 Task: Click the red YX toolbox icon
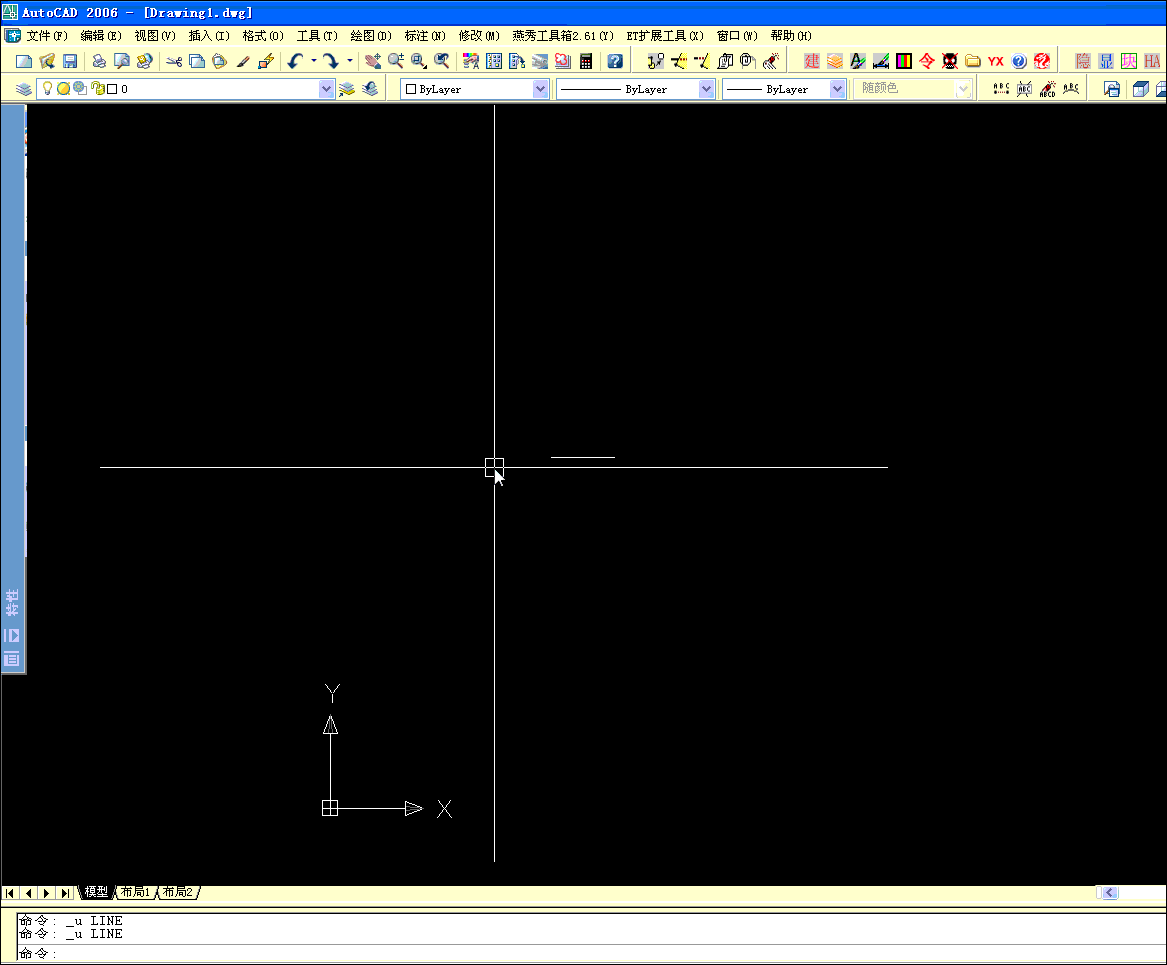(x=996, y=61)
